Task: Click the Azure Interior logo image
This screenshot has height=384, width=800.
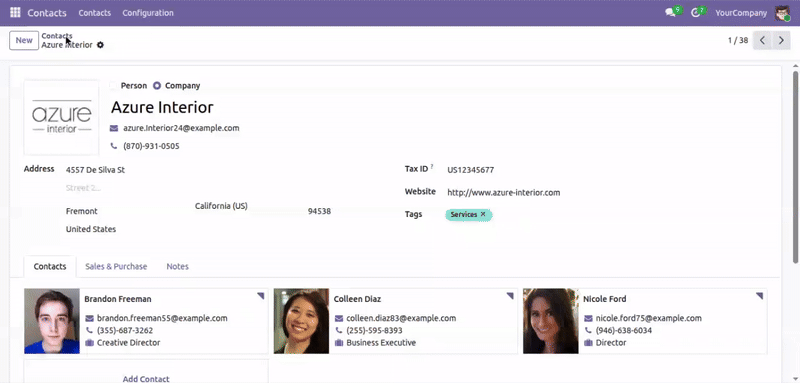Action: 62,117
